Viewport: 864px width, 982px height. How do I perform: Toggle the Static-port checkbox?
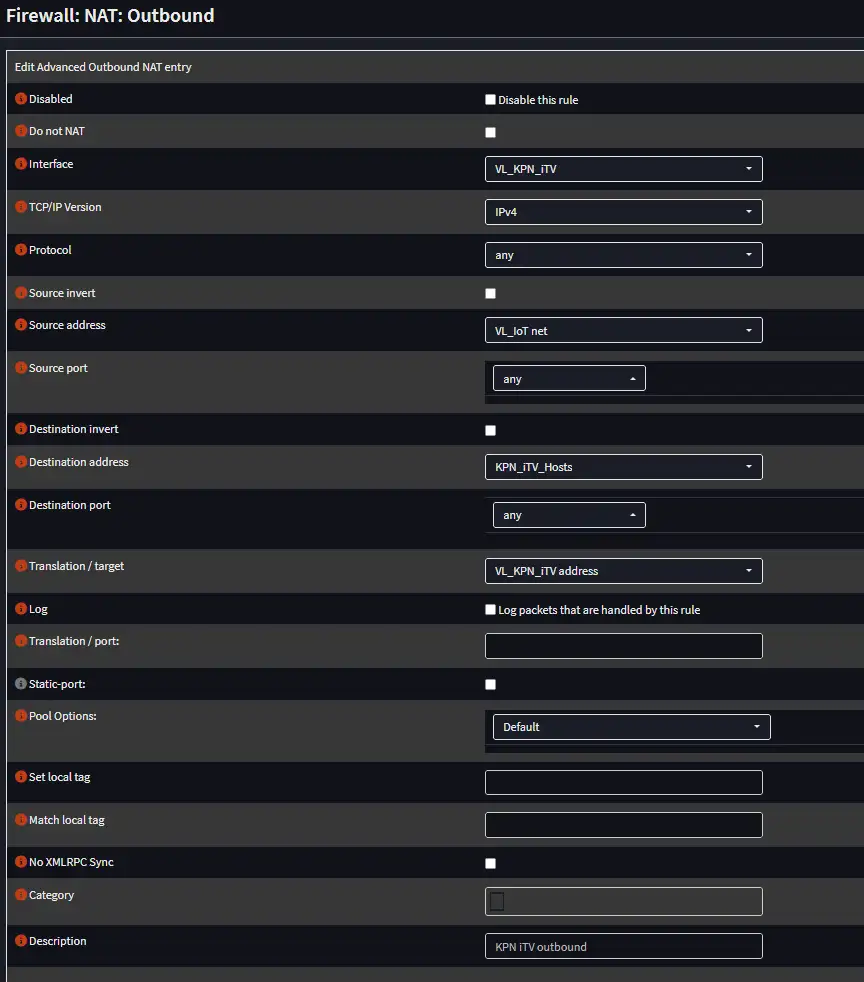(490, 685)
